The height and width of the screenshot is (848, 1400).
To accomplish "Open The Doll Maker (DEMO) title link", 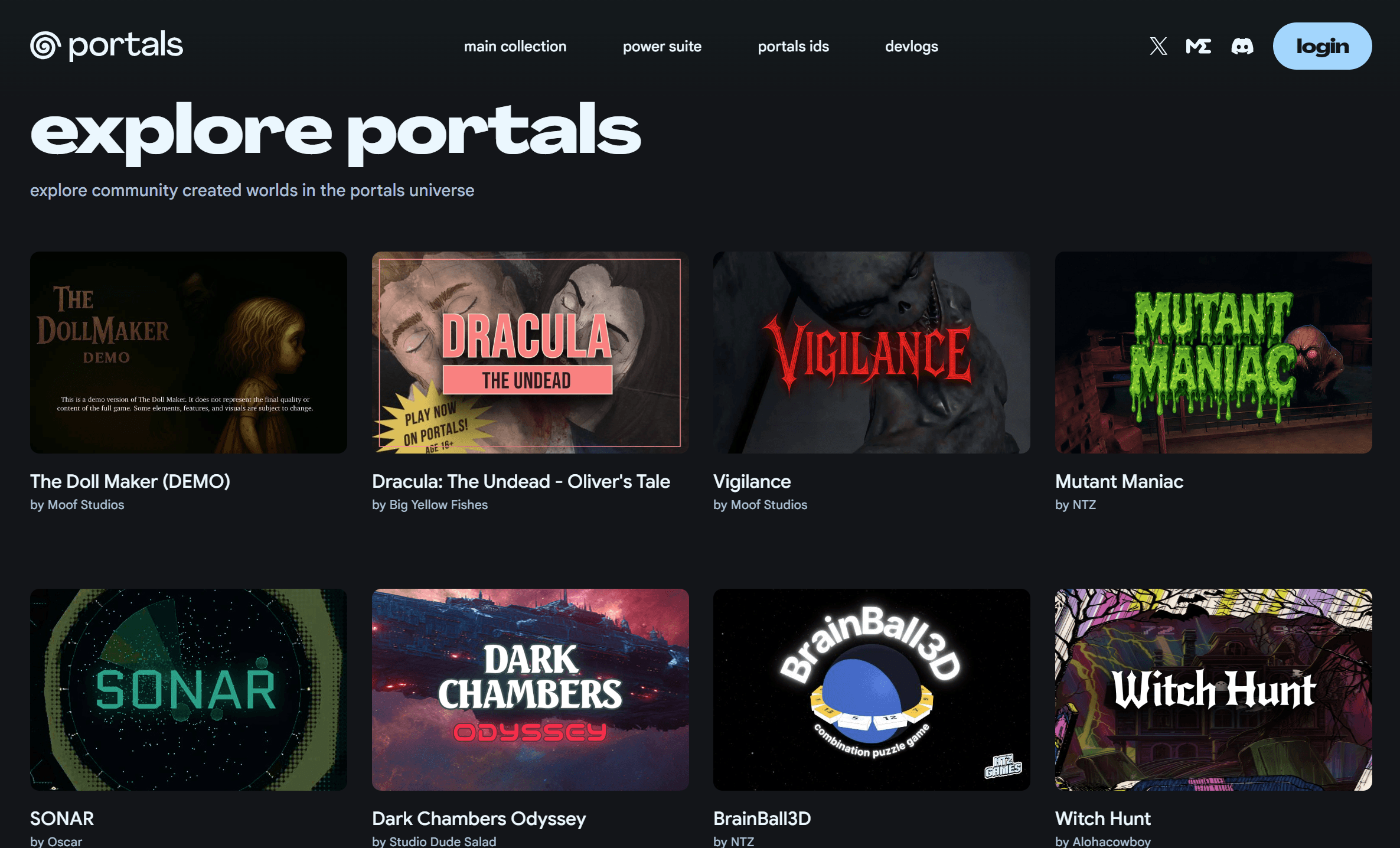I will (130, 481).
